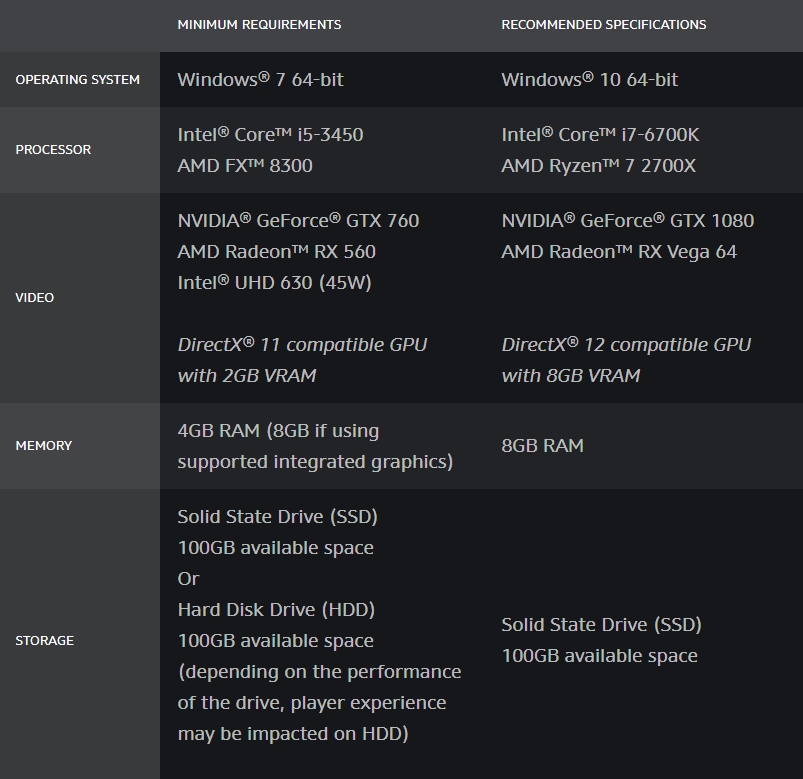The image size is (803, 779).
Task: Click the Video row label
Action: pyautogui.click(x=34, y=298)
